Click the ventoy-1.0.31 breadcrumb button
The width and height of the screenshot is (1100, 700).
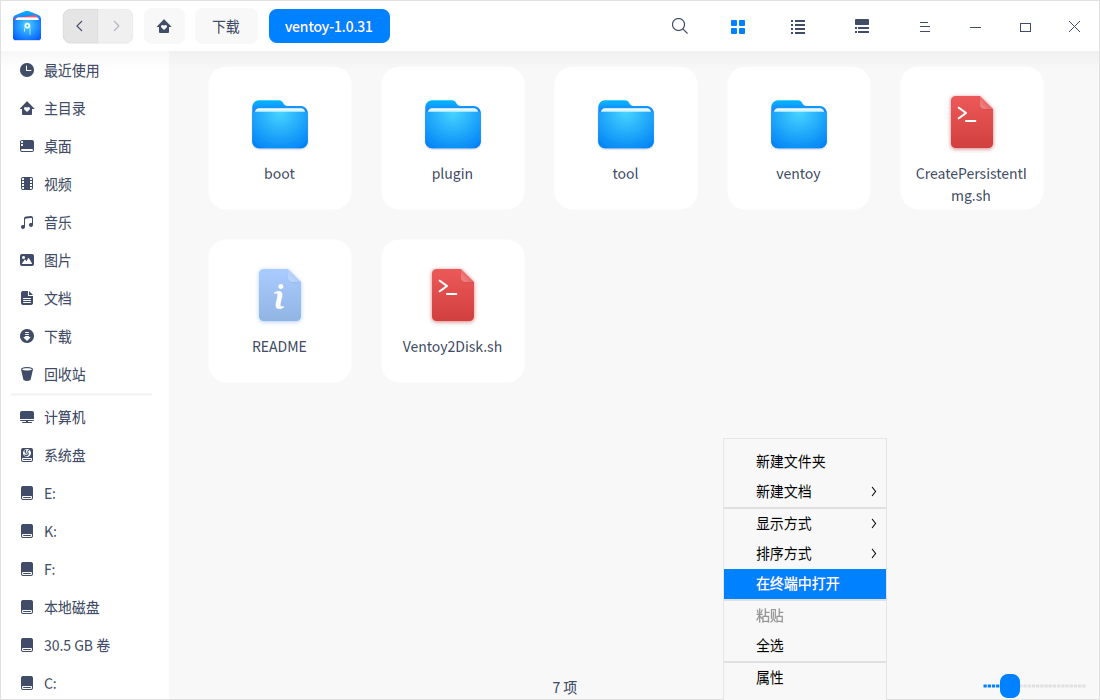[x=329, y=26]
